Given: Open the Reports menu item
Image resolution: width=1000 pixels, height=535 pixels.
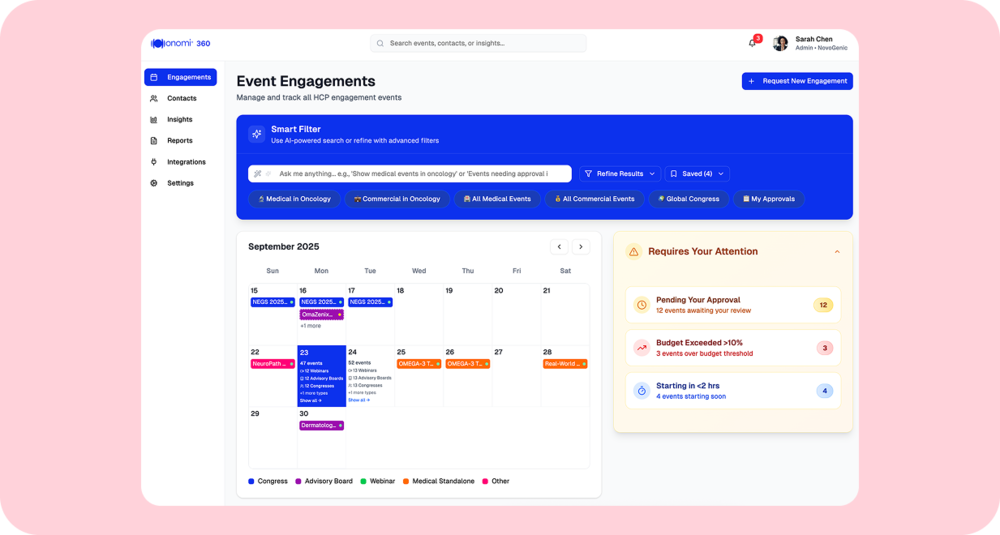Looking at the screenshot, I should click(180, 140).
